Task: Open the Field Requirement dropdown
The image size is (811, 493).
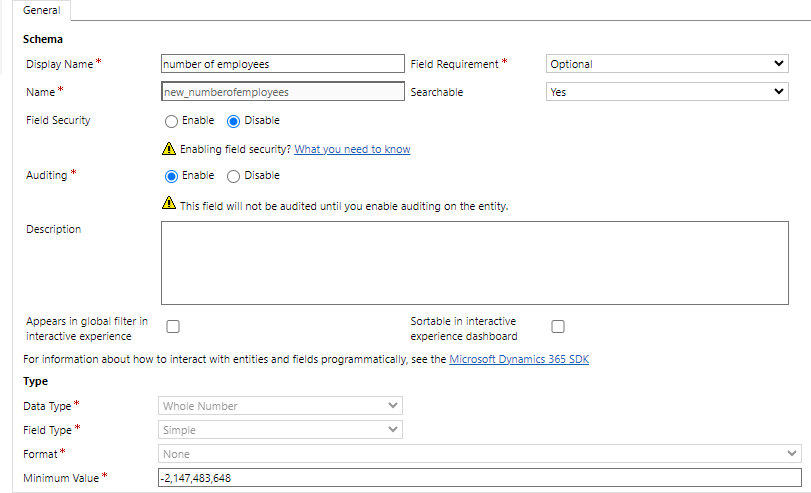Action: 667,64
